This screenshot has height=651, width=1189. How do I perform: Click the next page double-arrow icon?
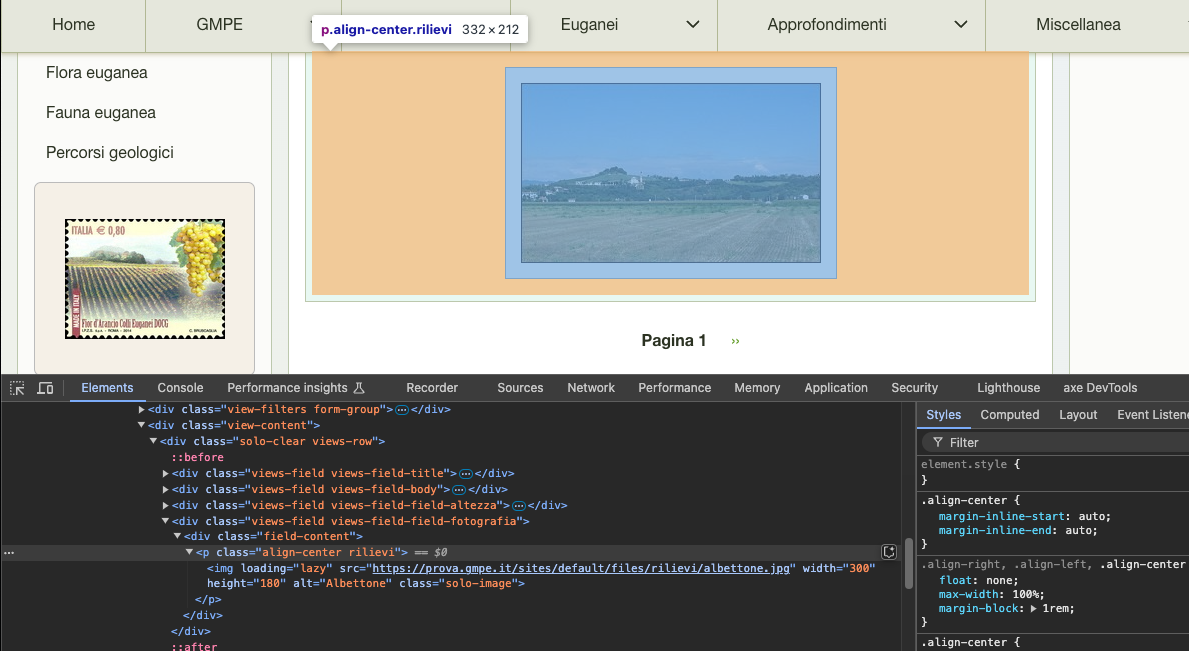(x=736, y=341)
